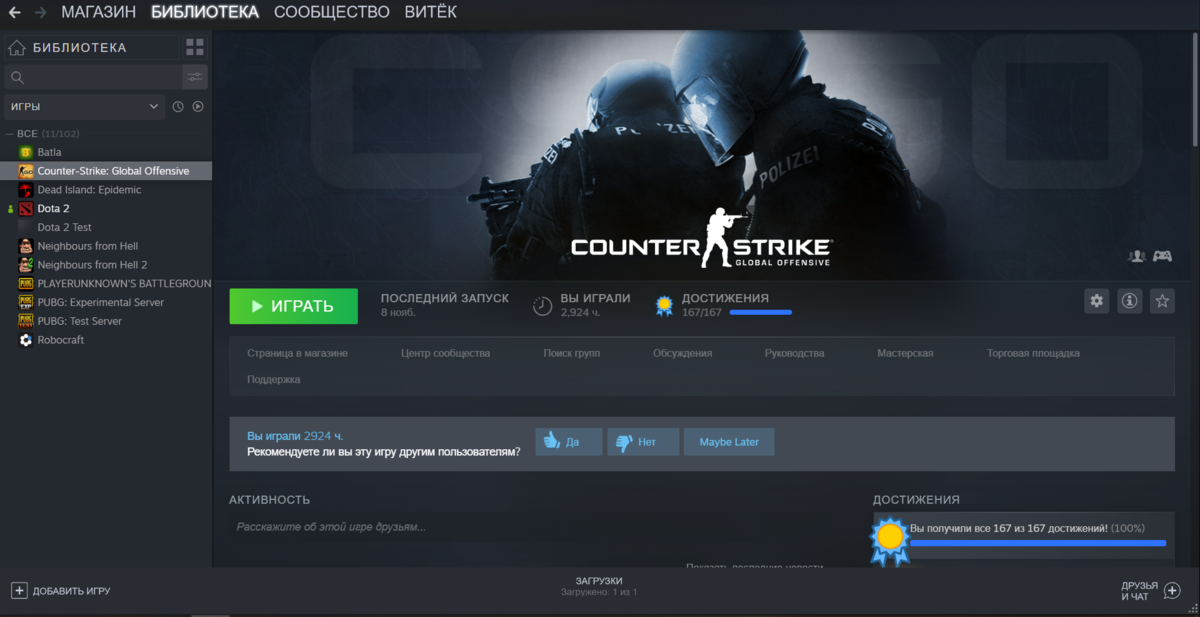Show ready-to-play games icon
Image resolution: width=1200 pixels, height=617 pixels.
[x=198, y=106]
